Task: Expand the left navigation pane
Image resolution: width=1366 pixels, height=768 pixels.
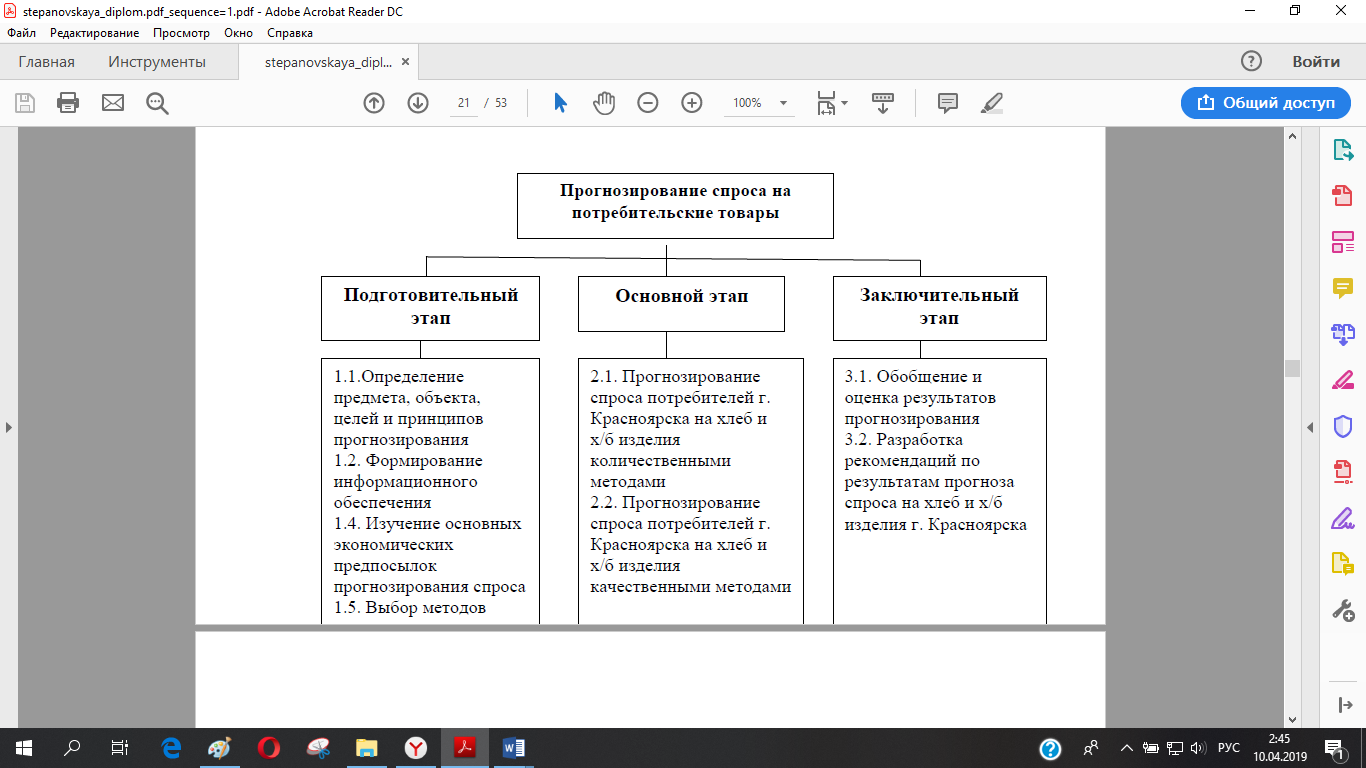Action: (x=9, y=427)
